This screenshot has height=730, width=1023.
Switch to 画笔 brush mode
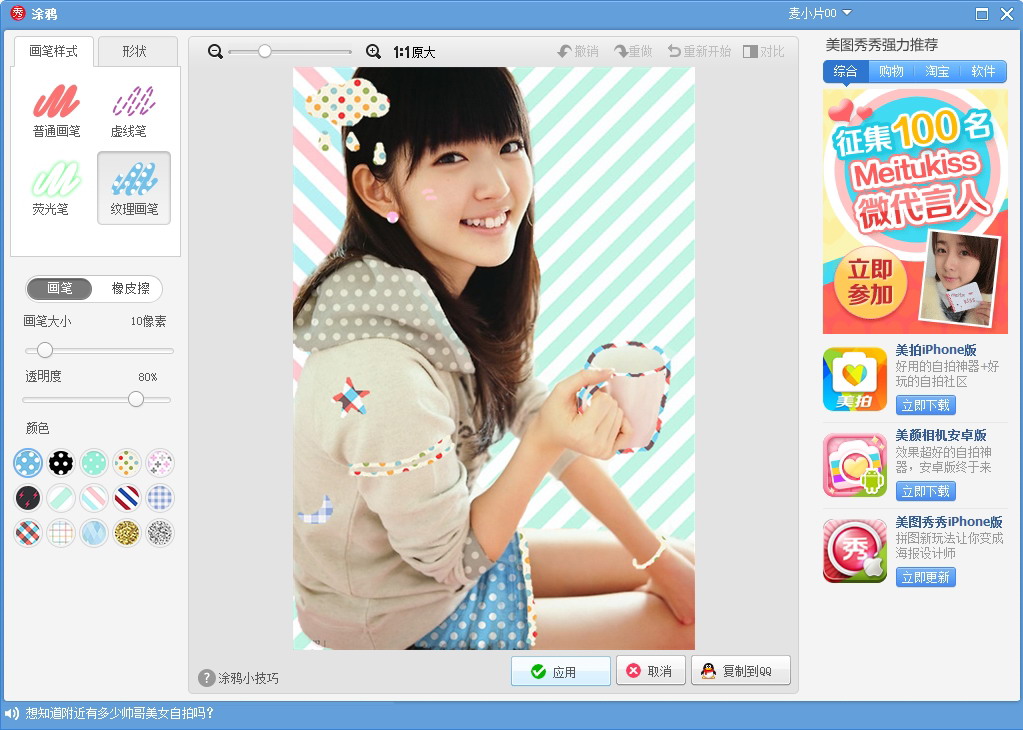pos(59,288)
